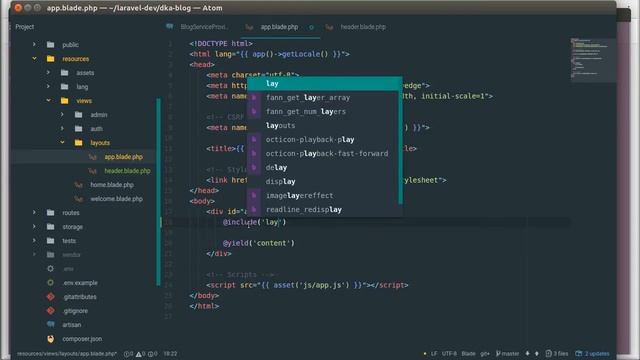The height and width of the screenshot is (360, 640).
Task: Click the routes folder icon
Action: (x=51, y=213)
